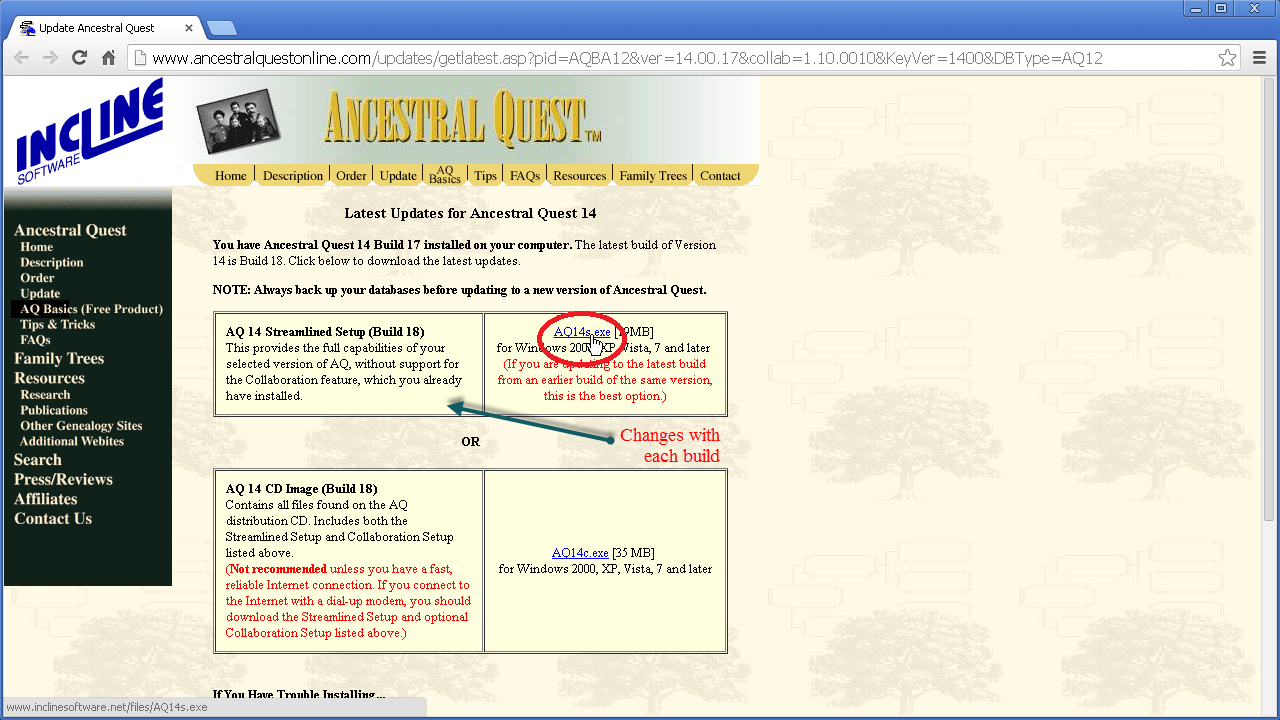This screenshot has height=720, width=1280.
Task: Go back using browser back arrow
Action: [21, 58]
